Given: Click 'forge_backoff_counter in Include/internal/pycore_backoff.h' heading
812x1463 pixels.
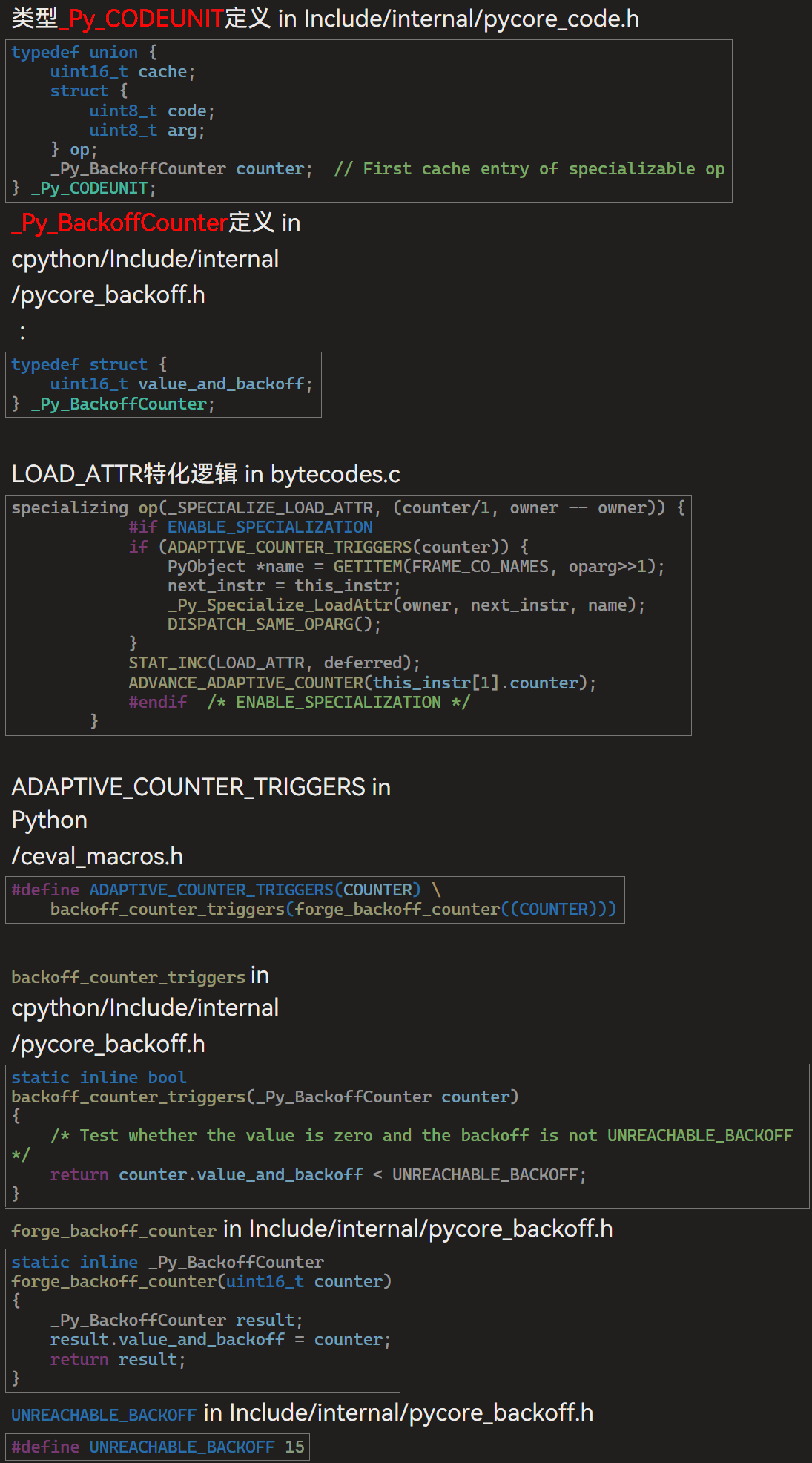Looking at the screenshot, I should 312,1229.
